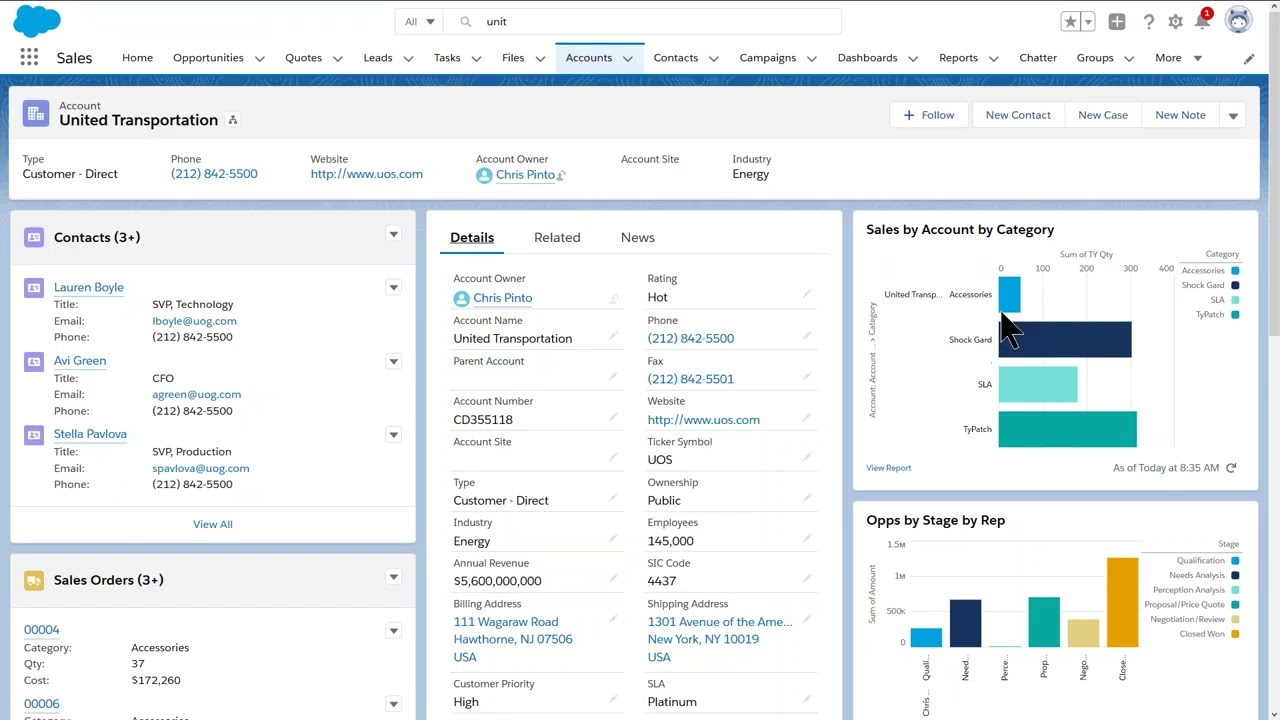Open the Contacts list actions dropdown
The height and width of the screenshot is (720, 1280).
[393, 234]
